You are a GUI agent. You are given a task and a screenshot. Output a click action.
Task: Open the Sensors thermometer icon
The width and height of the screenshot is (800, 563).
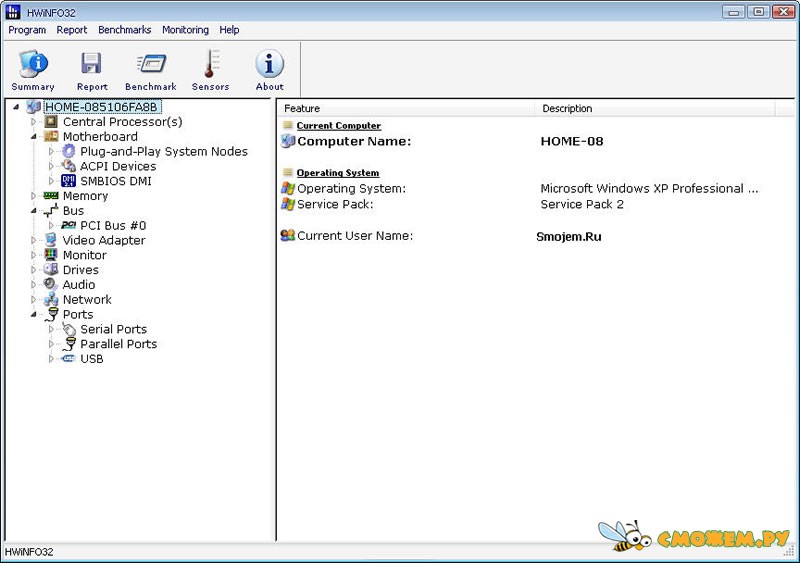tap(210, 63)
